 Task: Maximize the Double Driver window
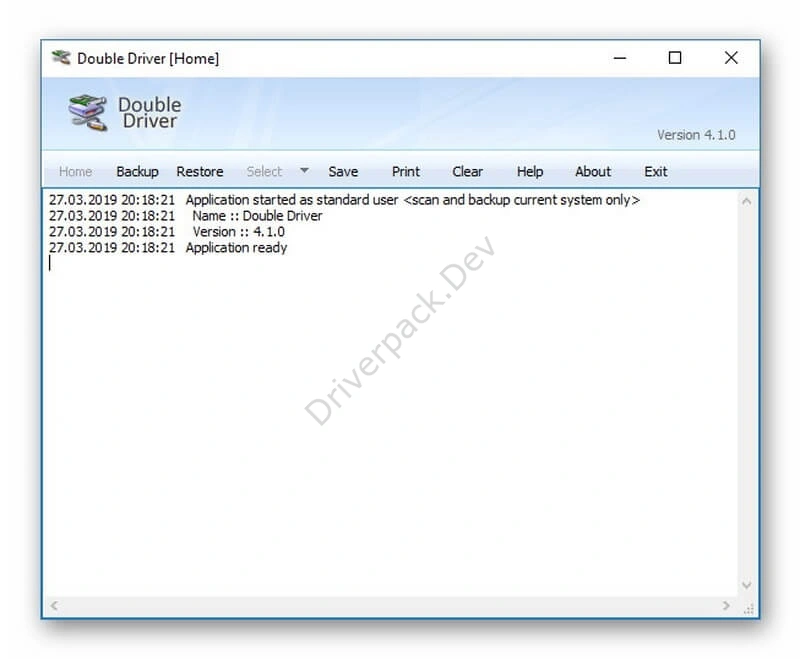pyautogui.click(x=674, y=58)
